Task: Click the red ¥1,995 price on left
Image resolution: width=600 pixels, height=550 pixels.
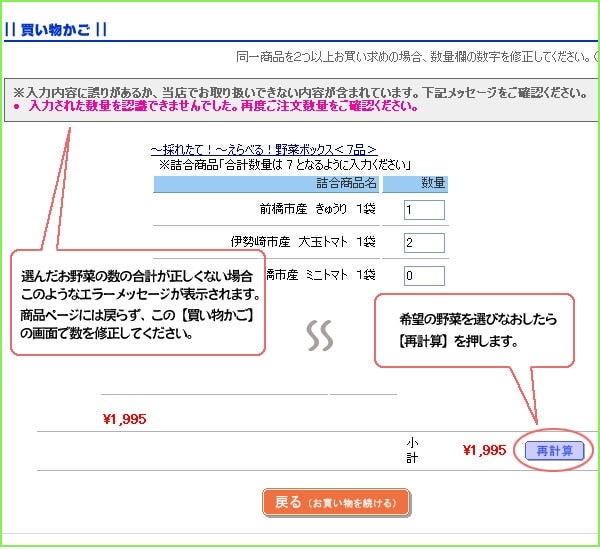Action: (124, 419)
